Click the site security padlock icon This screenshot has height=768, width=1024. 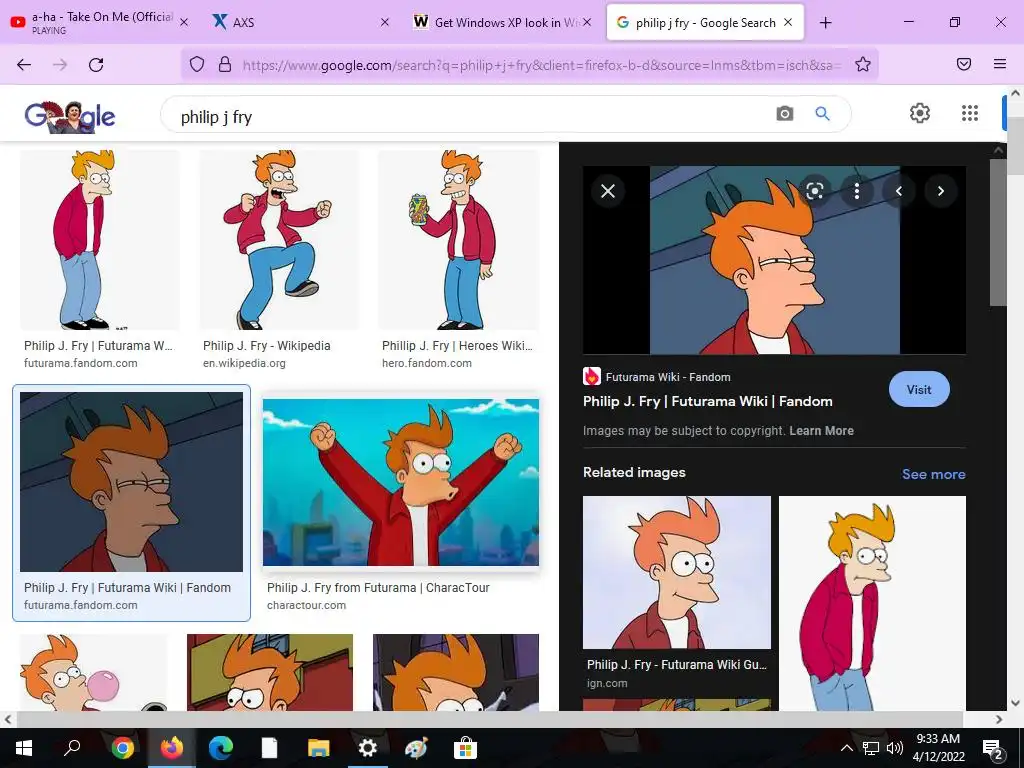click(x=225, y=64)
